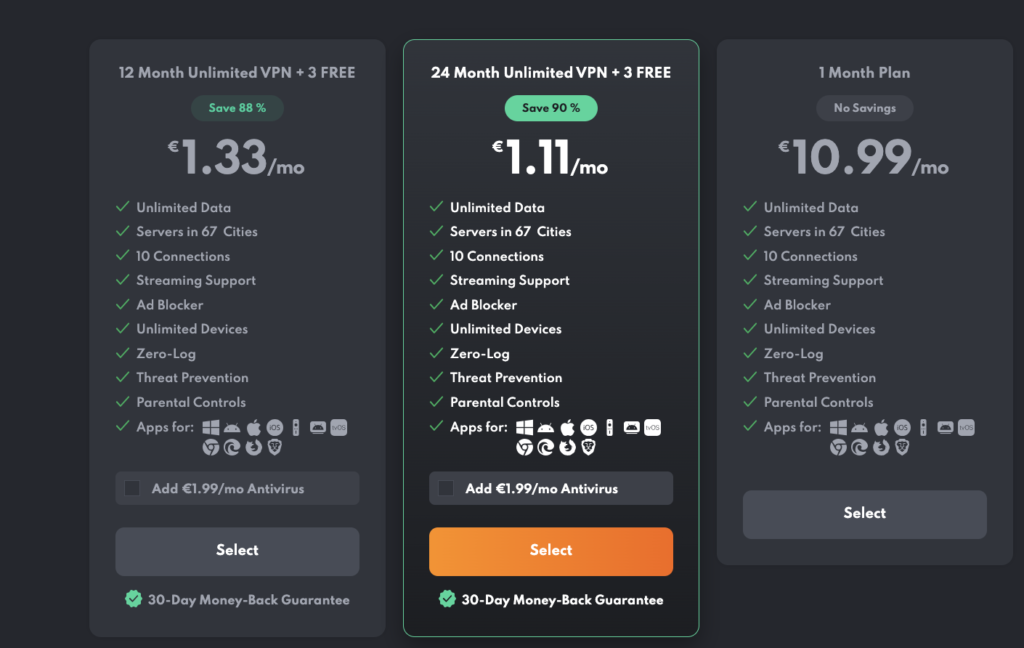
Task: Check the antivirus add-on in the 12-month plan
Action: tap(132, 488)
